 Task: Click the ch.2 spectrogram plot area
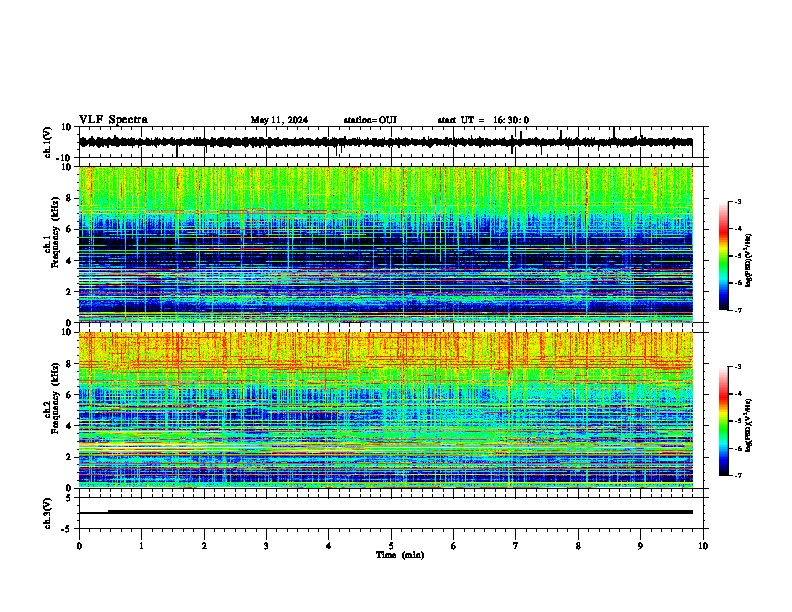pyautogui.click(x=386, y=410)
